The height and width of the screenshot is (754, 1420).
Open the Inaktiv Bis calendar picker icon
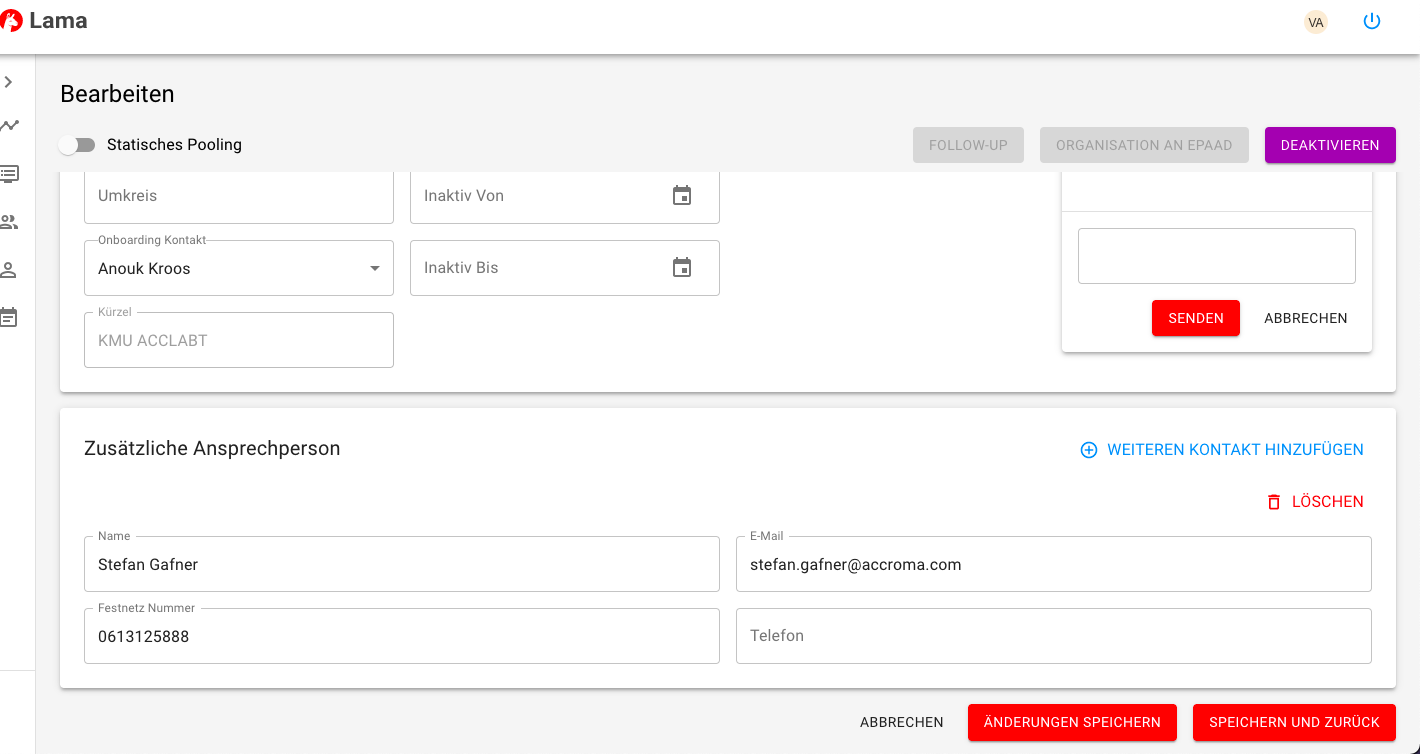click(x=682, y=268)
